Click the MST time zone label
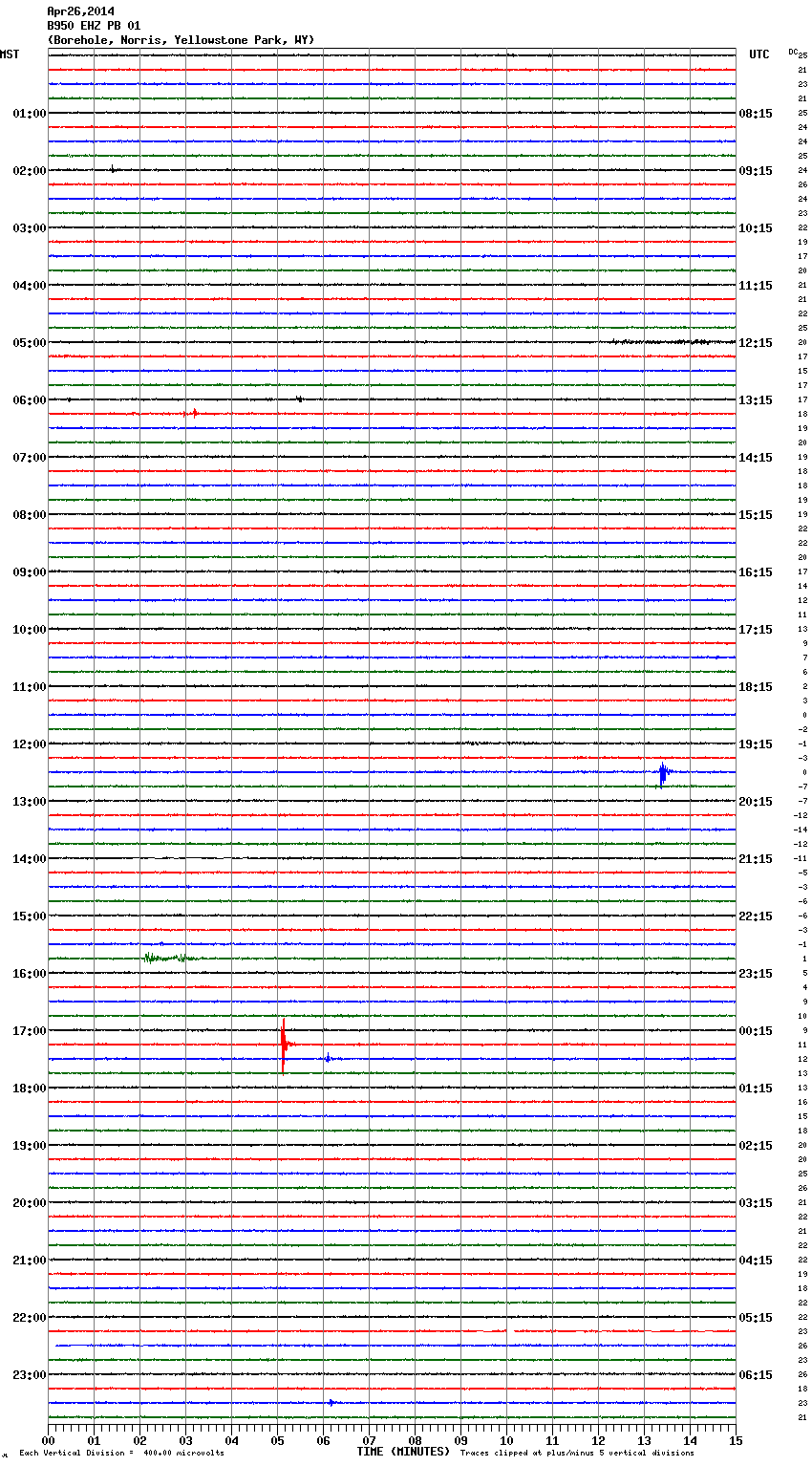Viewport: 812px width, 1466px height. click(x=10, y=54)
